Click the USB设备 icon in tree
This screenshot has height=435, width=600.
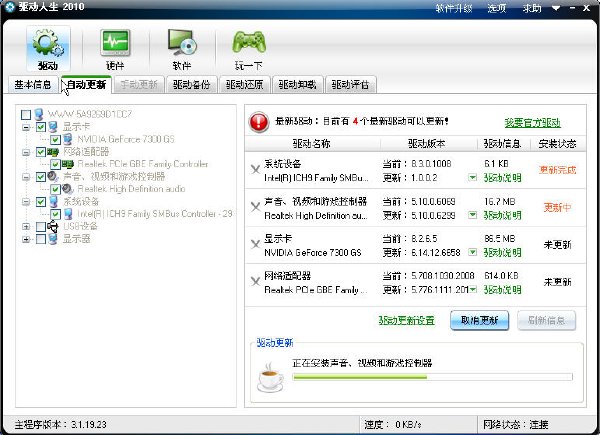click(x=53, y=226)
